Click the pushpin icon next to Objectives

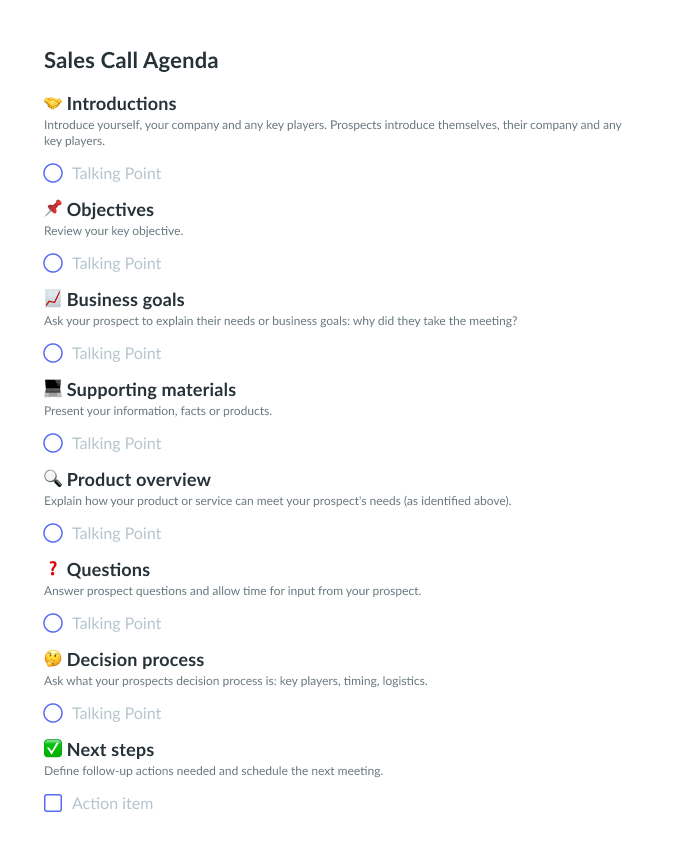pos(53,208)
